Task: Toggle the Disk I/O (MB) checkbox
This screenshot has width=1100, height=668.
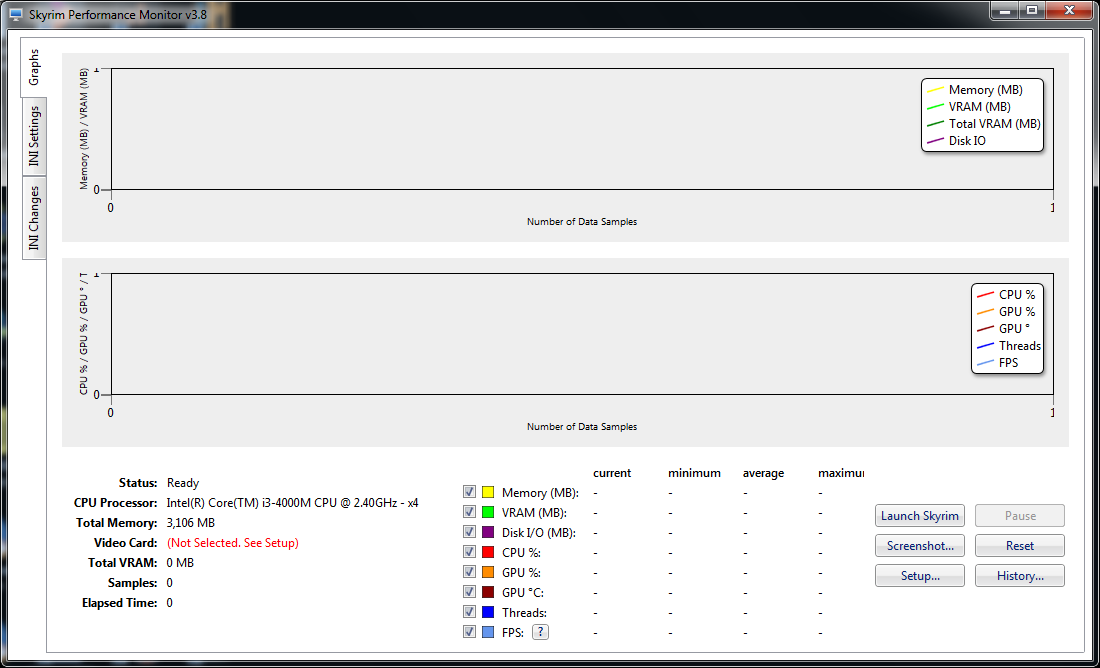Action: [469, 533]
